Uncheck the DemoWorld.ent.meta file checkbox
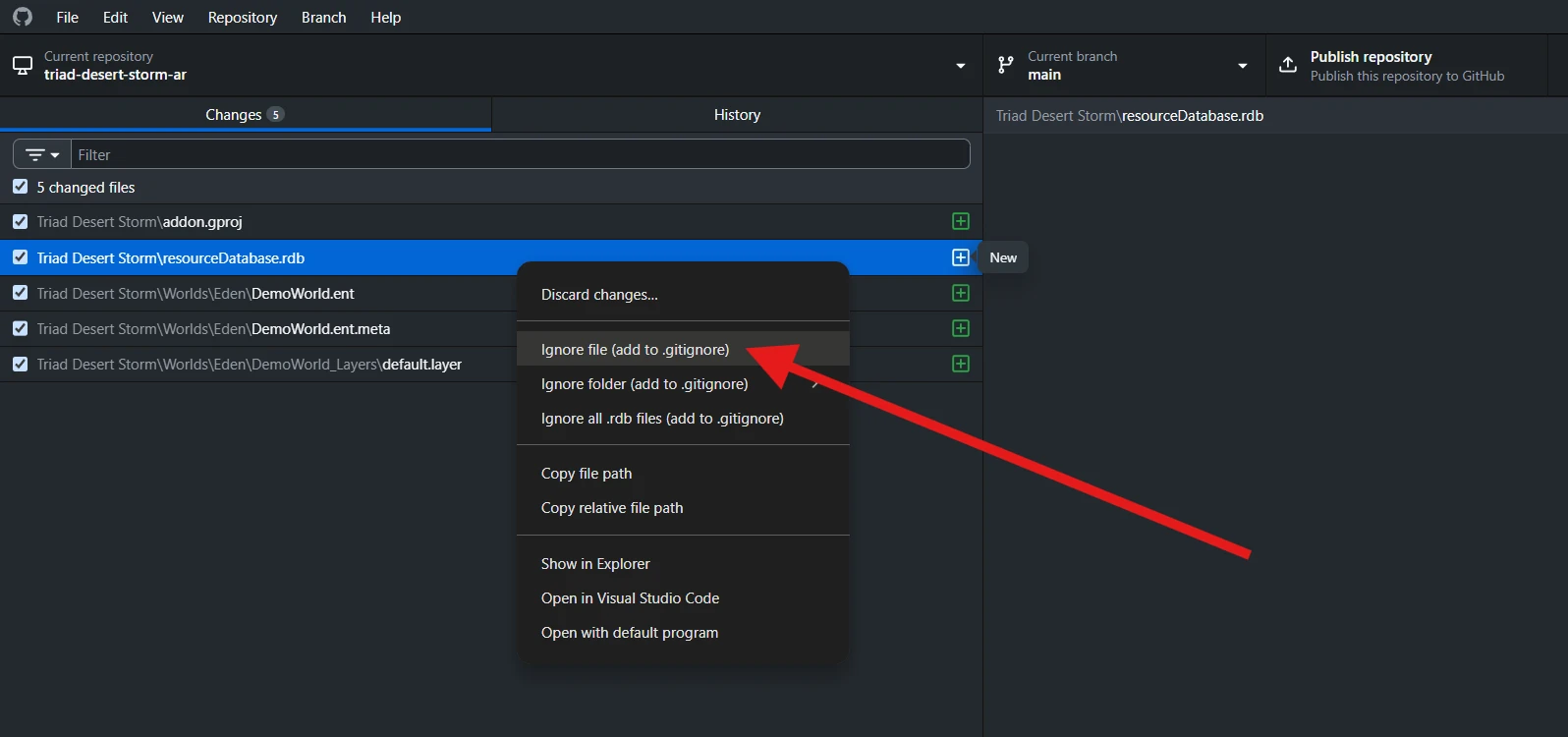1568x737 pixels. 20,328
